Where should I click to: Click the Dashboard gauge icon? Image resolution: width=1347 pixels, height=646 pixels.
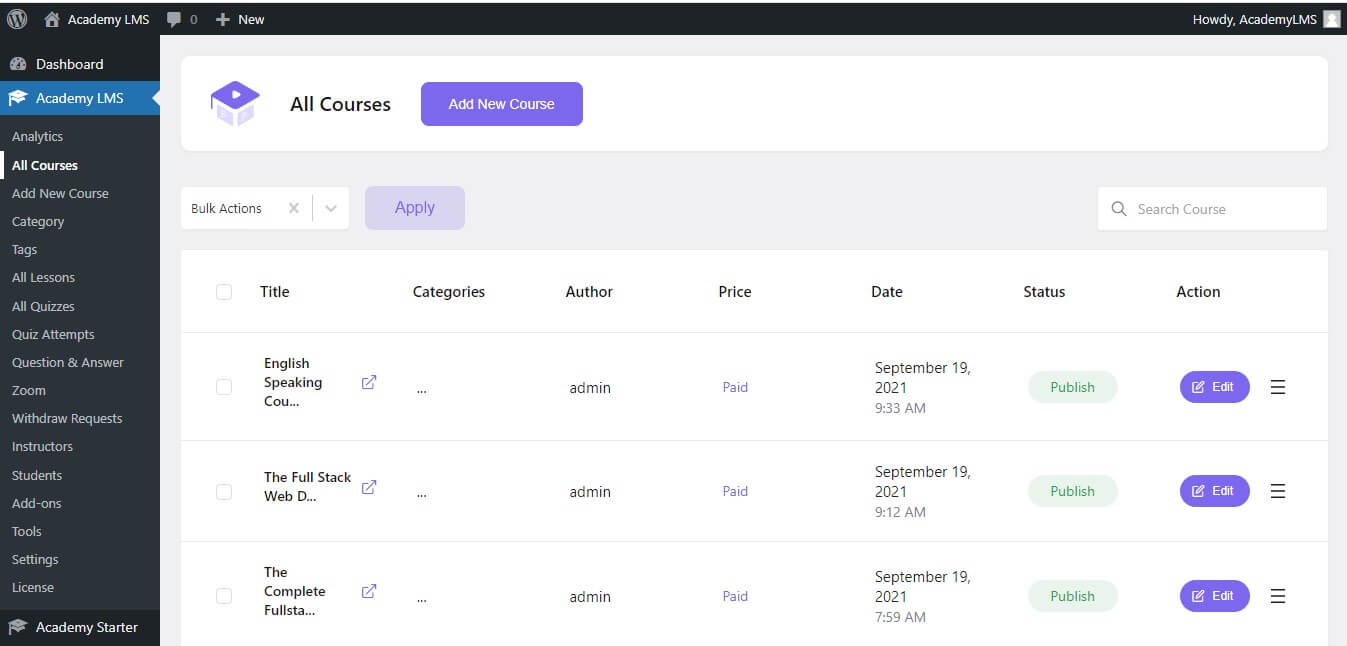[18, 64]
